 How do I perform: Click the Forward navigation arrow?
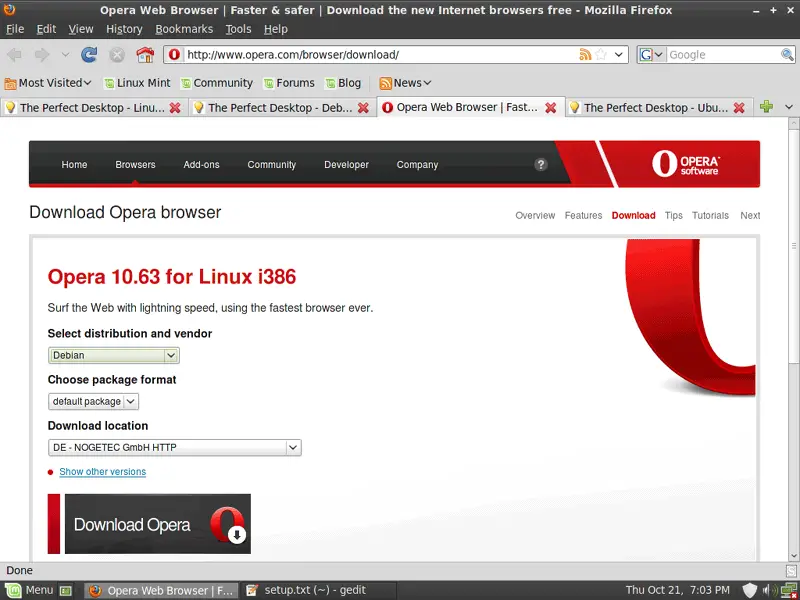42,55
